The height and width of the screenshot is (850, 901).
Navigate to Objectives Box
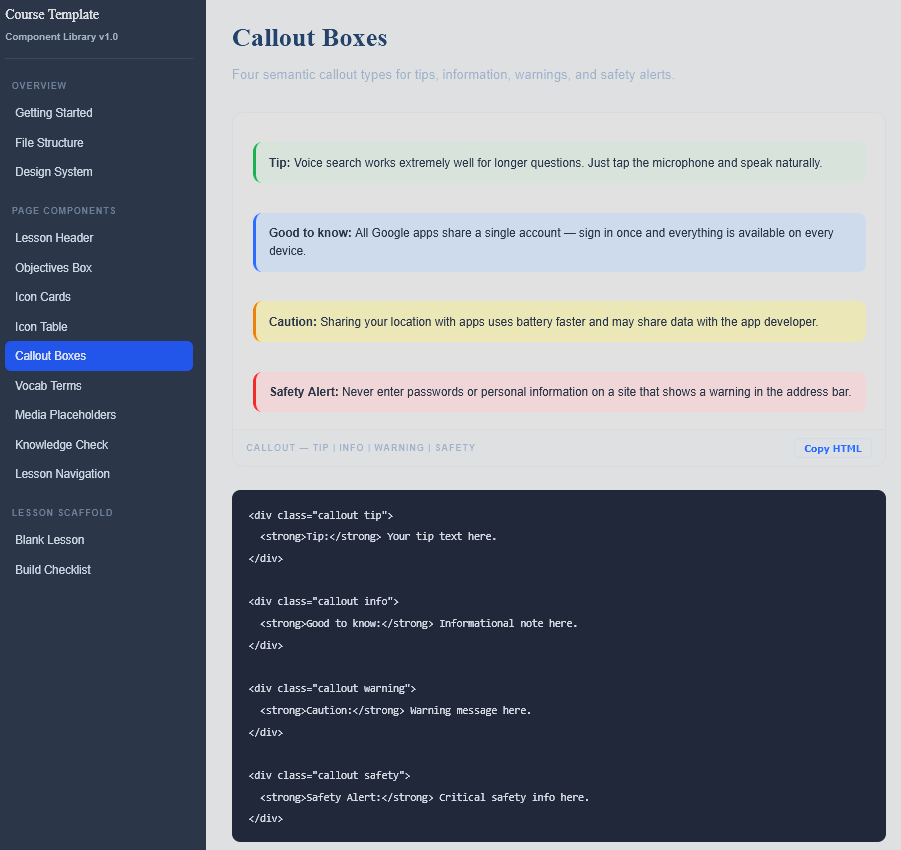pos(53,268)
